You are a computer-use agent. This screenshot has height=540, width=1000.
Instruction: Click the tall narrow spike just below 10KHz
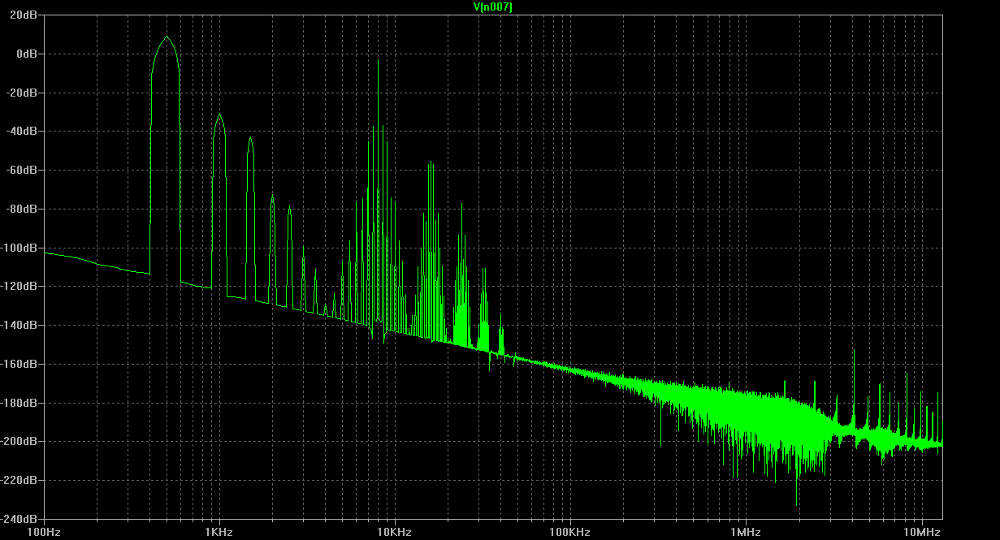pos(378,60)
